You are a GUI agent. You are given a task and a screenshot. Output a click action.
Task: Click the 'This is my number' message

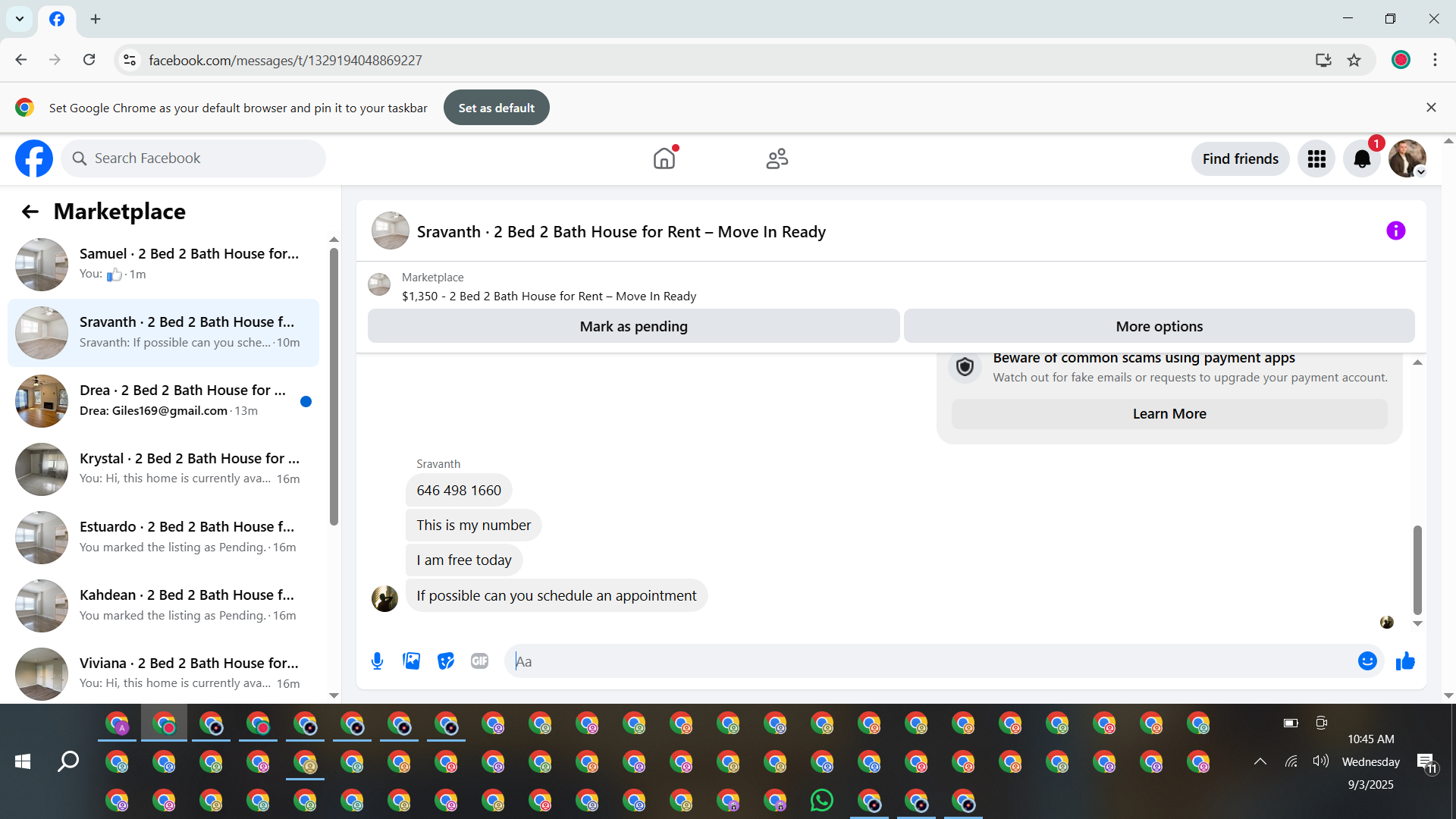click(474, 526)
